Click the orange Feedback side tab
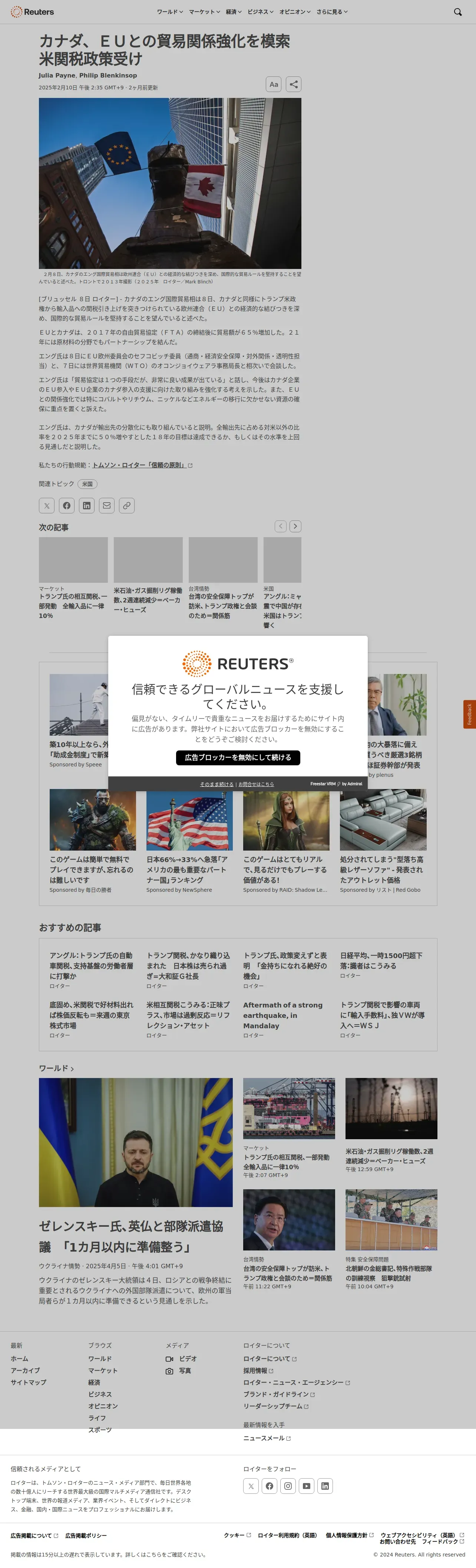This screenshot has width=476, height=1568. [x=469, y=714]
